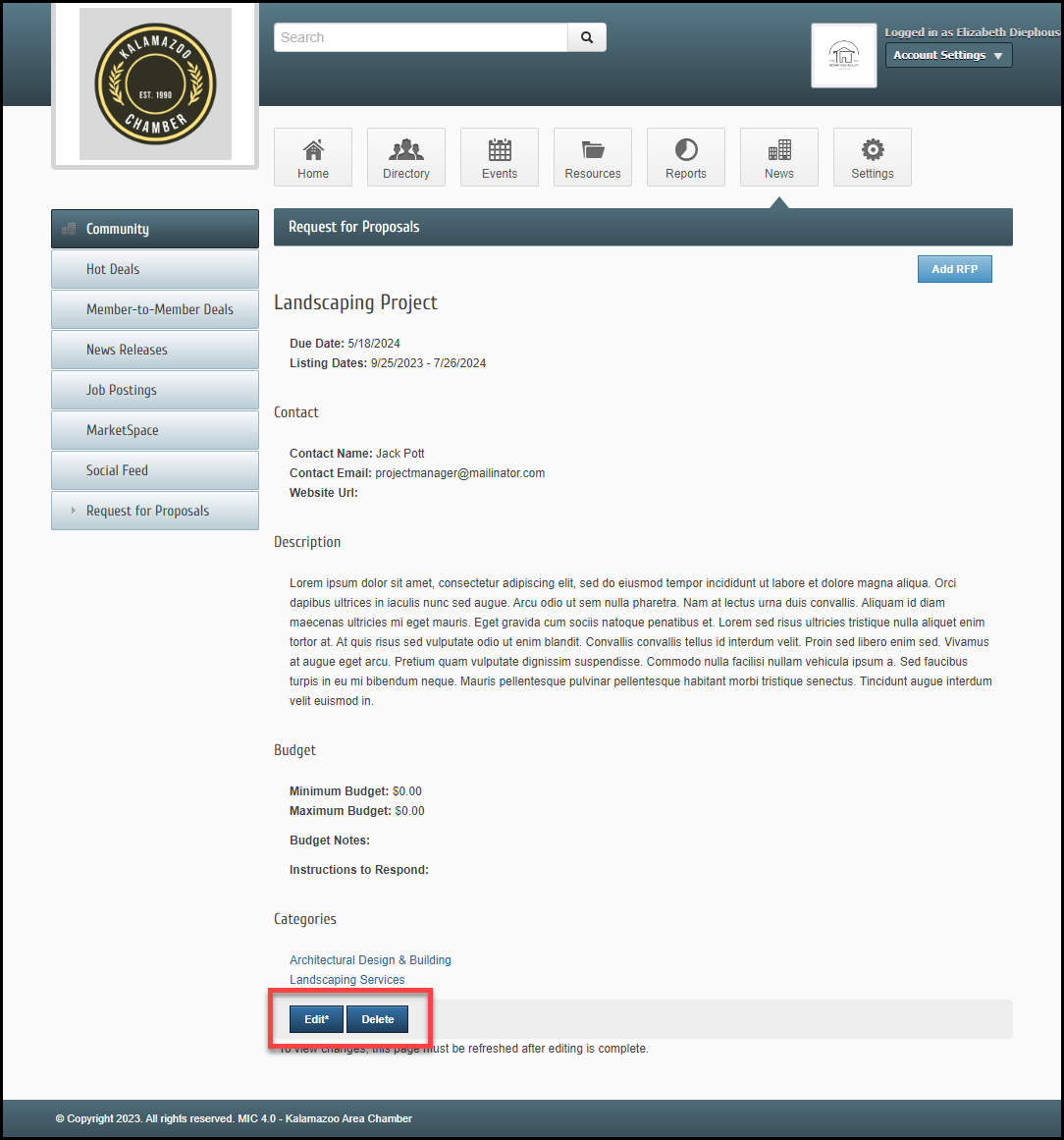Click the Edit* button

pyautogui.click(x=316, y=1019)
